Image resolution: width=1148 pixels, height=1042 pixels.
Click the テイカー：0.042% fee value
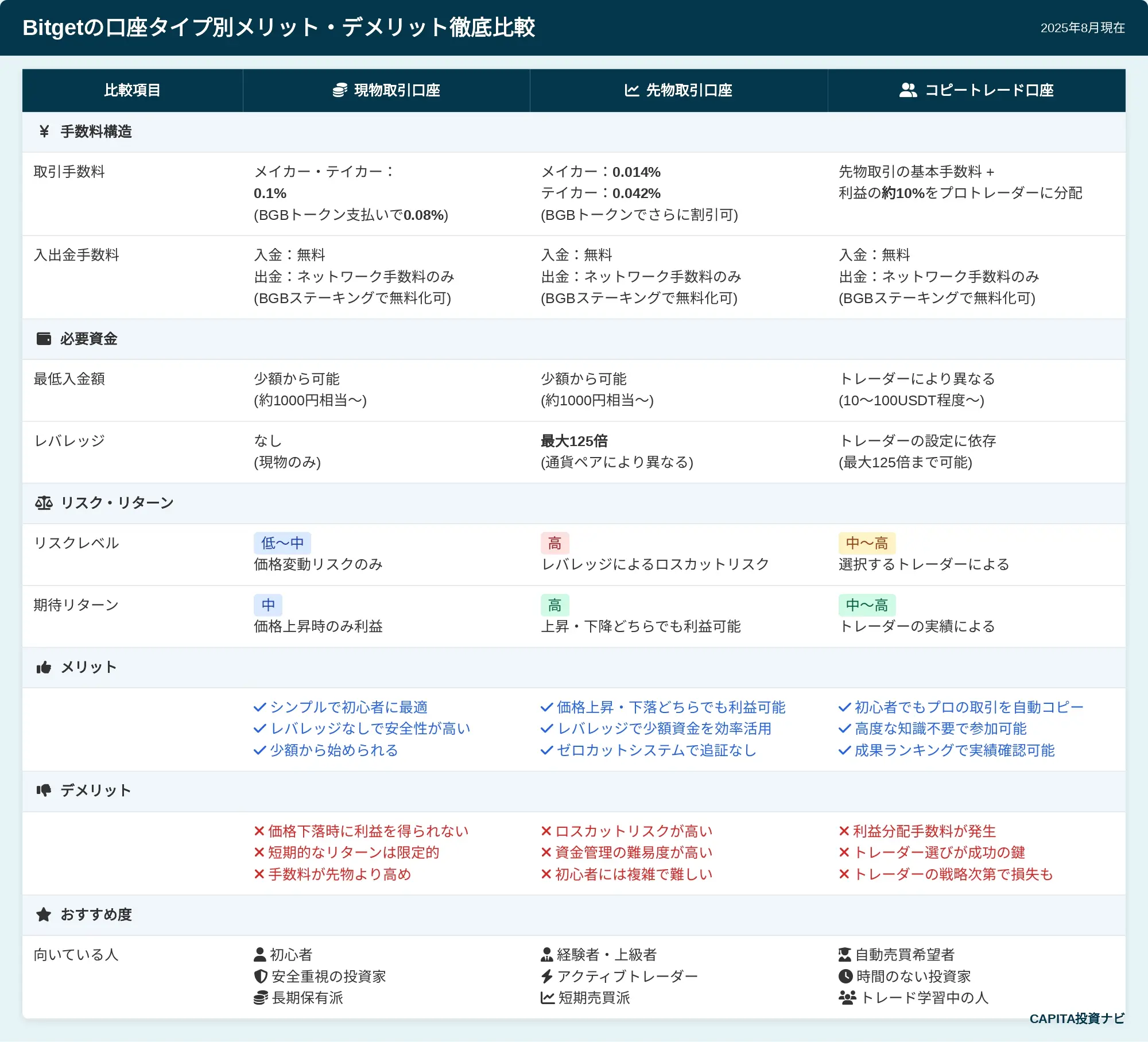pos(601,193)
